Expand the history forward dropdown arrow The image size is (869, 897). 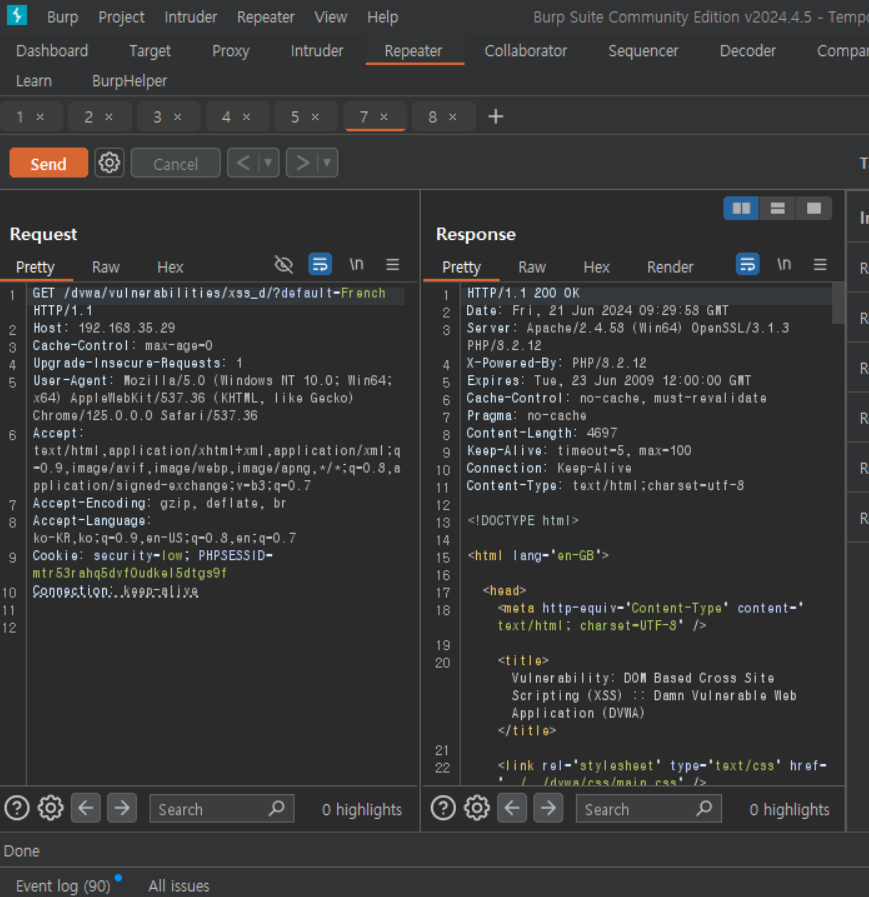pyautogui.click(x=327, y=163)
